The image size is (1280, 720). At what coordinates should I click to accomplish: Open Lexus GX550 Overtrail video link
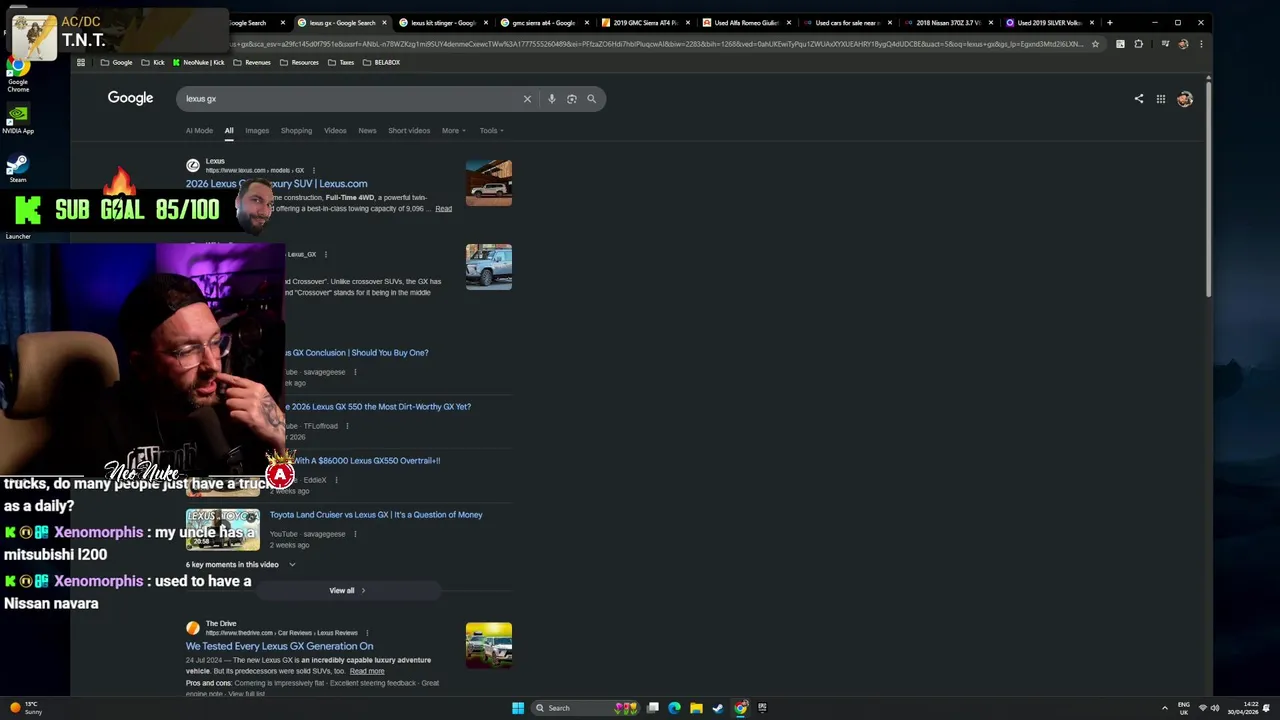point(366,461)
